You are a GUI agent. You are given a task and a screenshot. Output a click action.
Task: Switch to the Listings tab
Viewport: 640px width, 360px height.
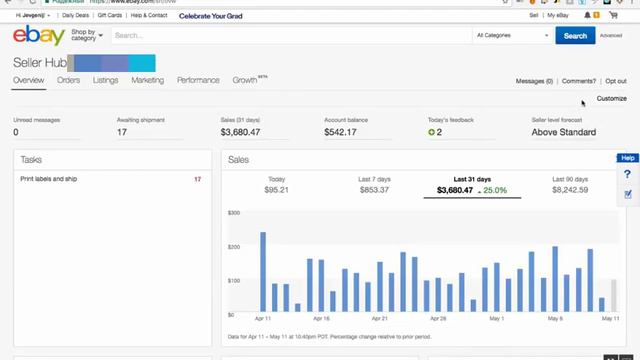(x=105, y=80)
